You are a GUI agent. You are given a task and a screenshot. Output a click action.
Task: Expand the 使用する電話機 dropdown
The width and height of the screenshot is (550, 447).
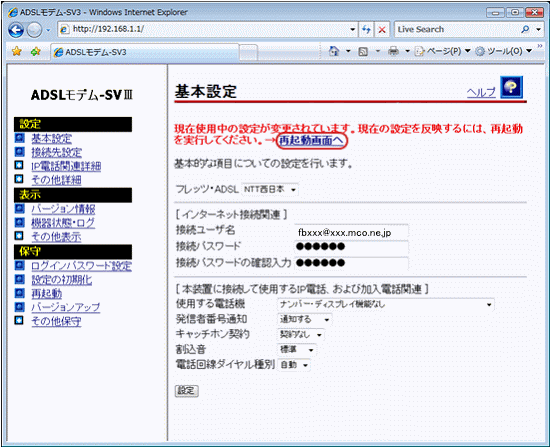[x=385, y=305]
